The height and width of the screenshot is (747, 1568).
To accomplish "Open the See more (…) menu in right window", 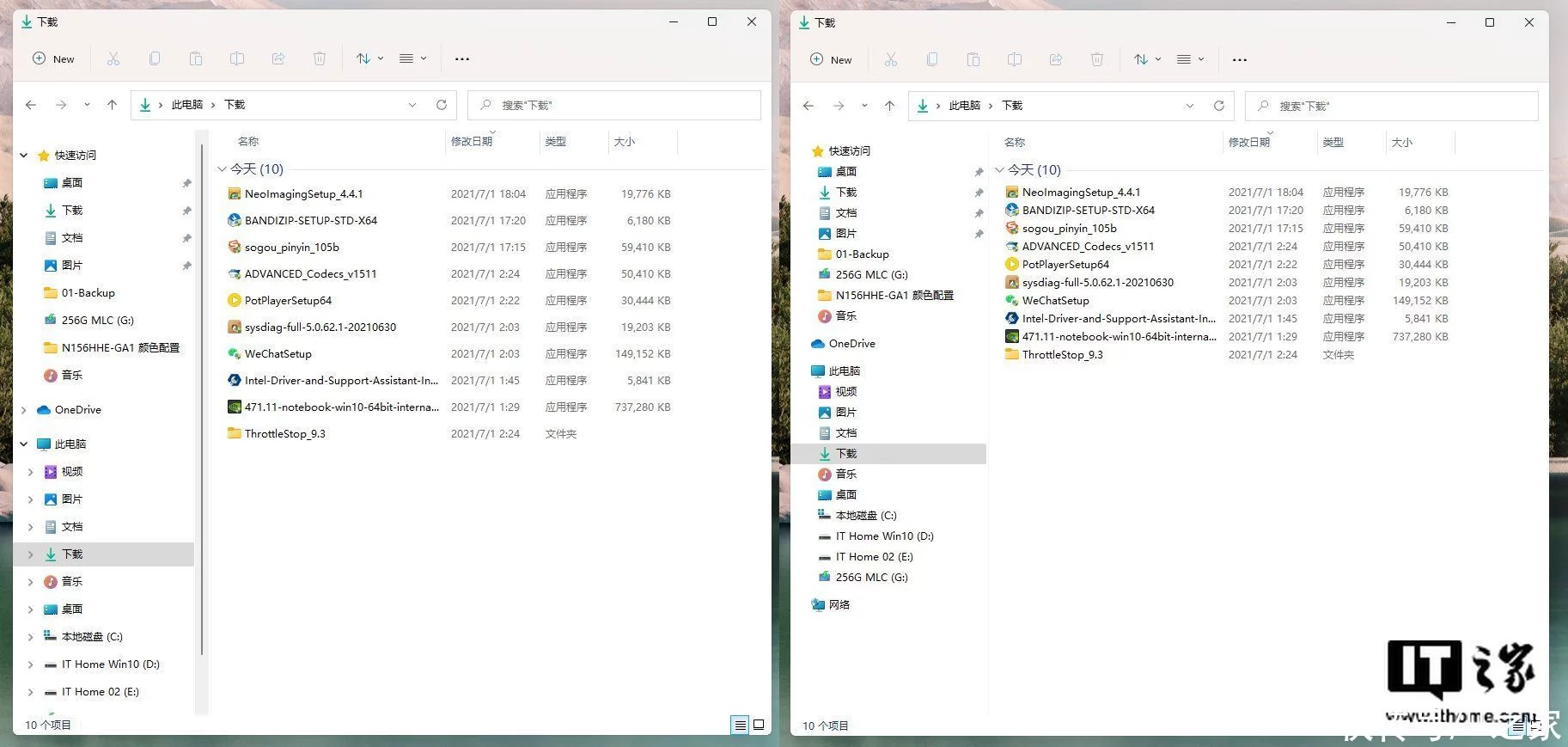I will pyautogui.click(x=1240, y=59).
